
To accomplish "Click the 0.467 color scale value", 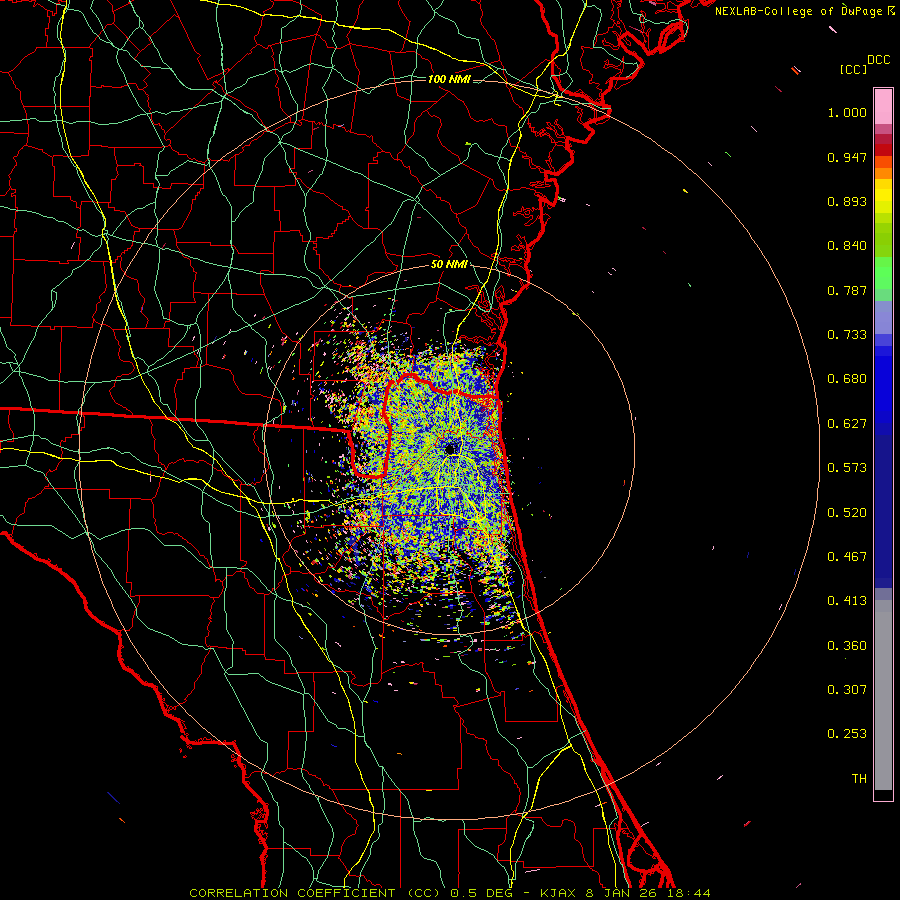I will [x=847, y=557].
